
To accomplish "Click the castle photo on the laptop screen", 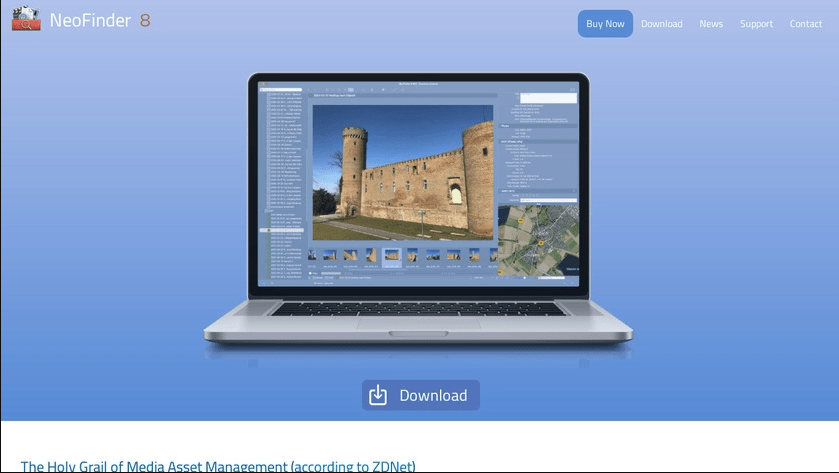I will point(403,172).
